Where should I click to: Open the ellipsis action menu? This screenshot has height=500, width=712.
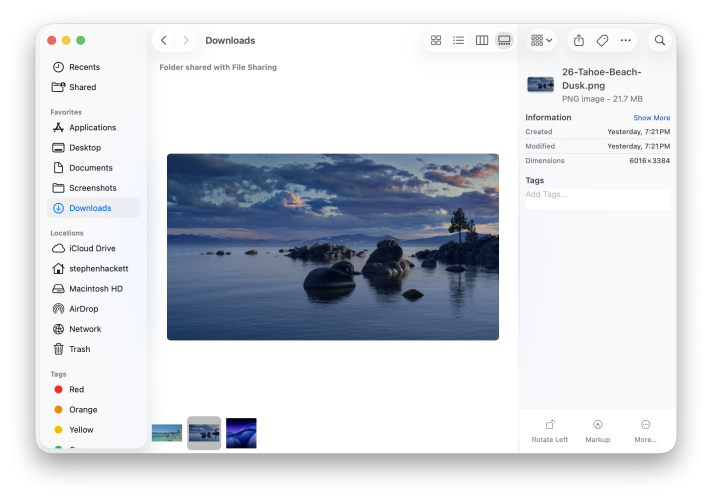(626, 40)
